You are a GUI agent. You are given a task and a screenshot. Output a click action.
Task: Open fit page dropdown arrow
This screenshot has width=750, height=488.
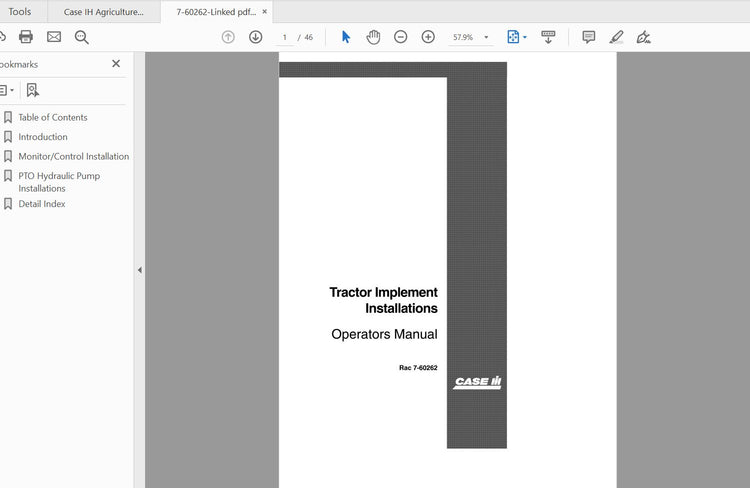coord(525,37)
